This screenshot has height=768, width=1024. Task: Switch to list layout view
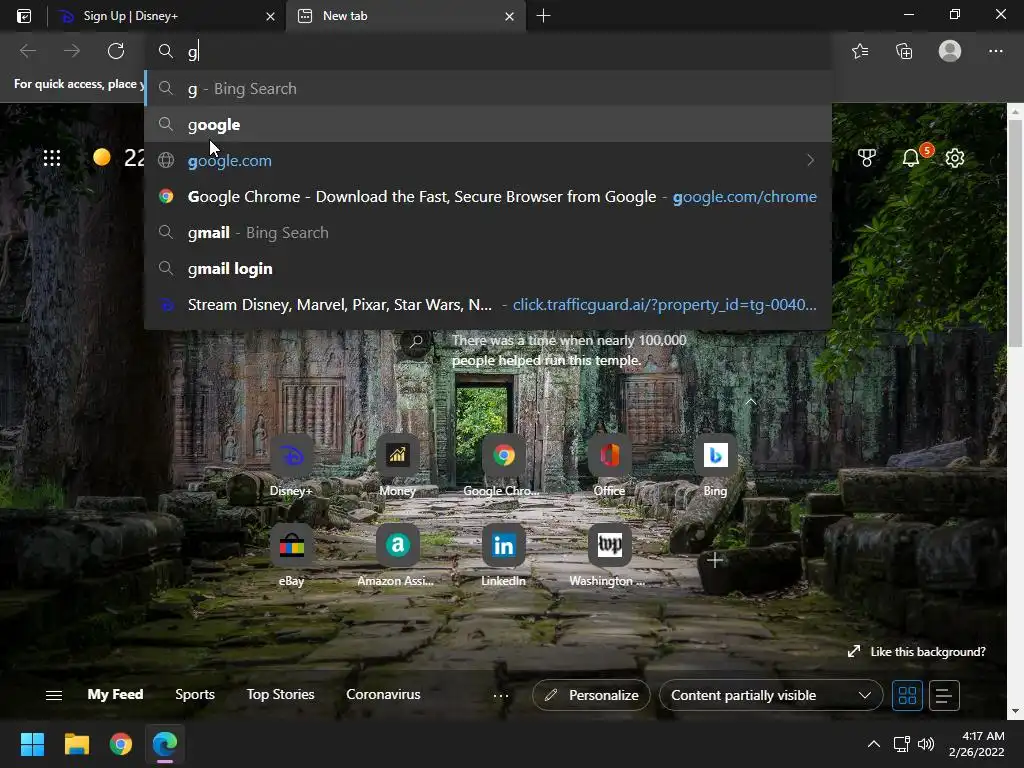(944, 695)
